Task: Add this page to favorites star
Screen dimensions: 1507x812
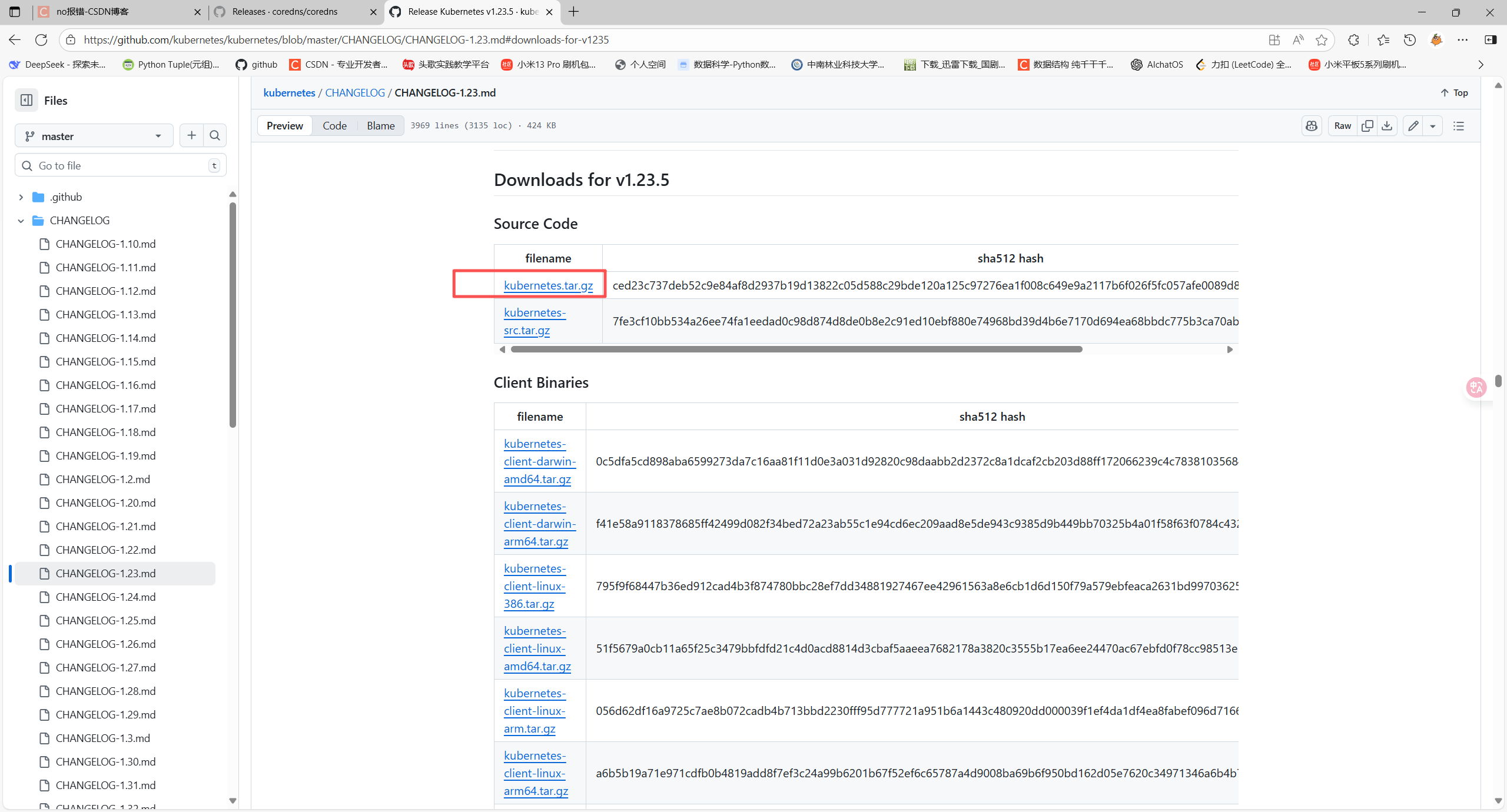Action: click(1322, 39)
